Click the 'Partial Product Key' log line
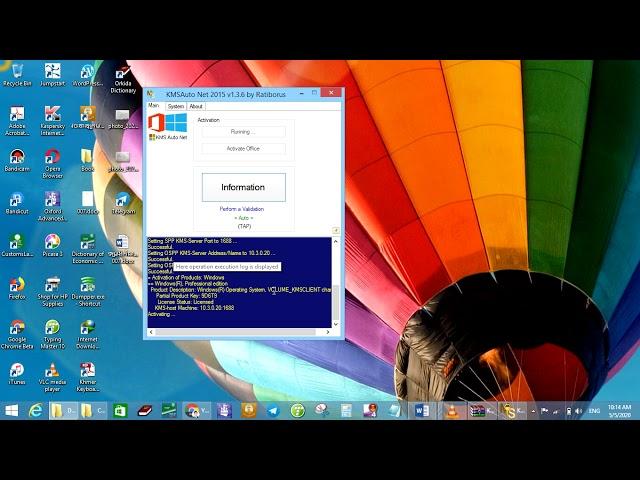The width and height of the screenshot is (640, 480). click(x=187, y=296)
